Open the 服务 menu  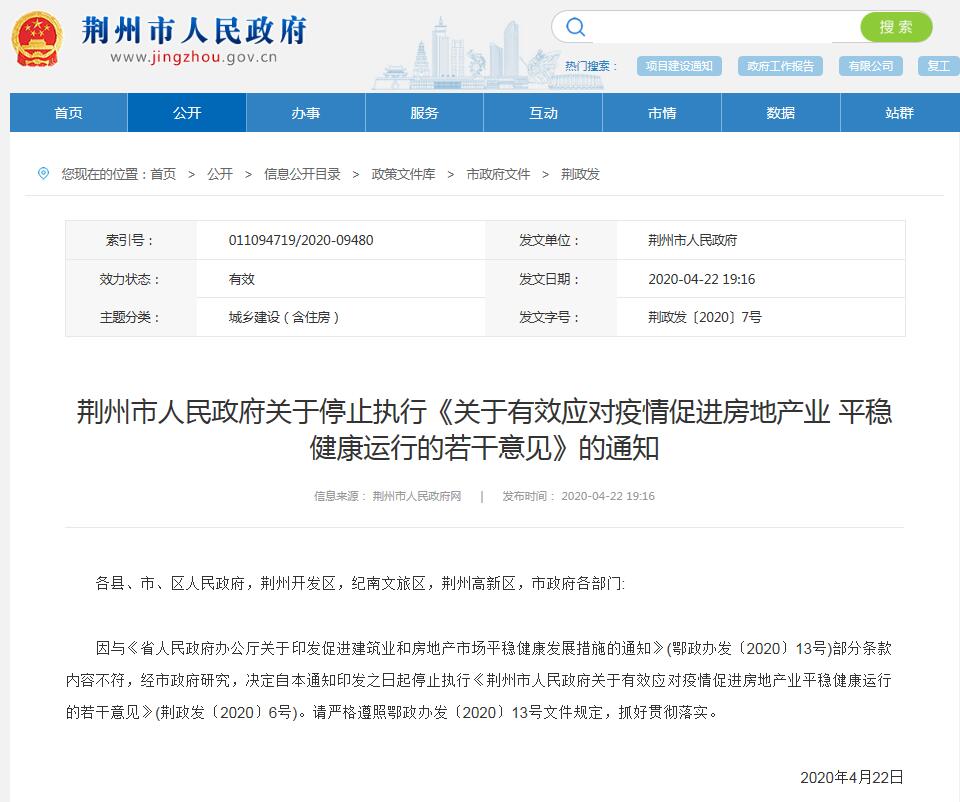coord(423,113)
